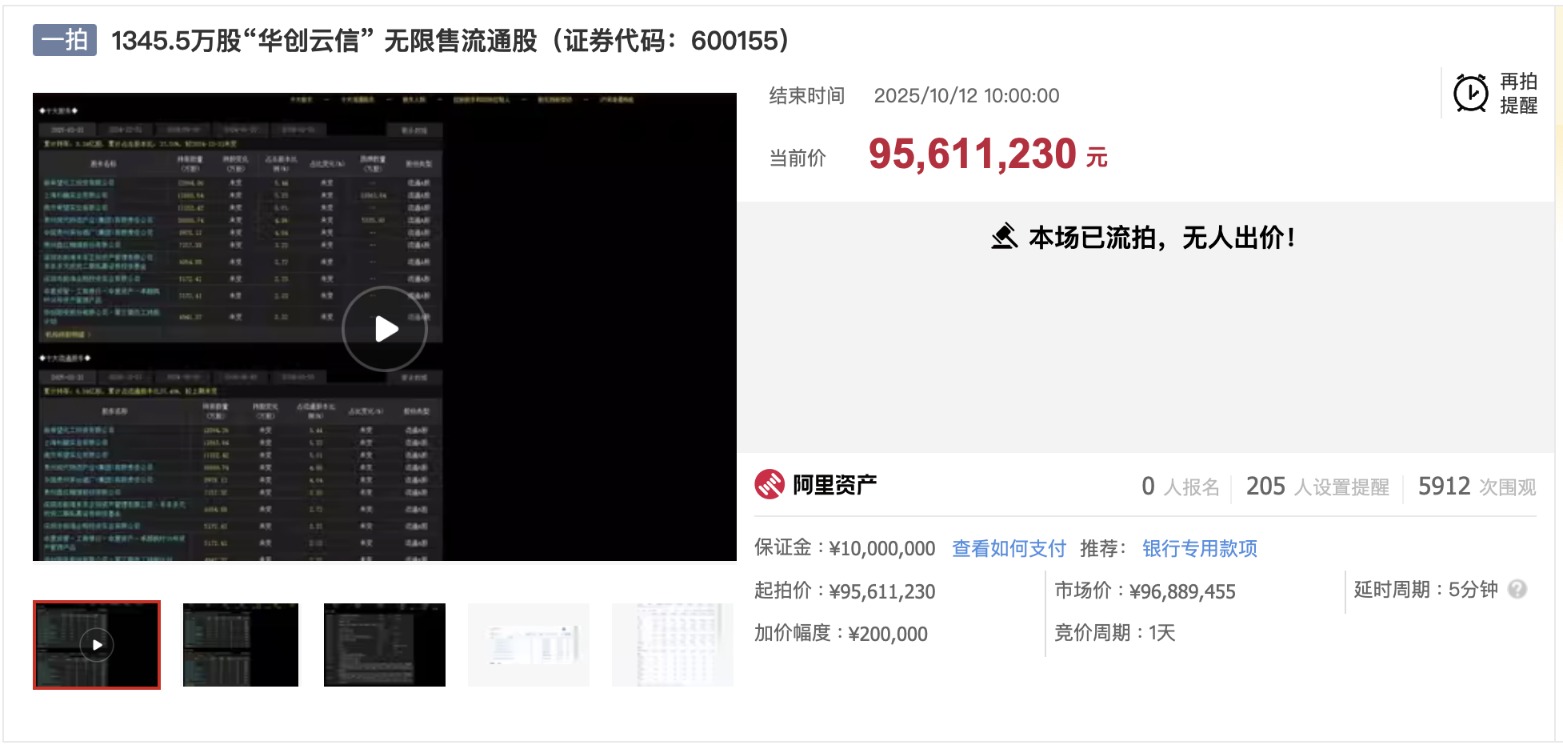Select the second dark table thumbnail
Screen dimensions: 1563x749
pyautogui.click(x=240, y=645)
